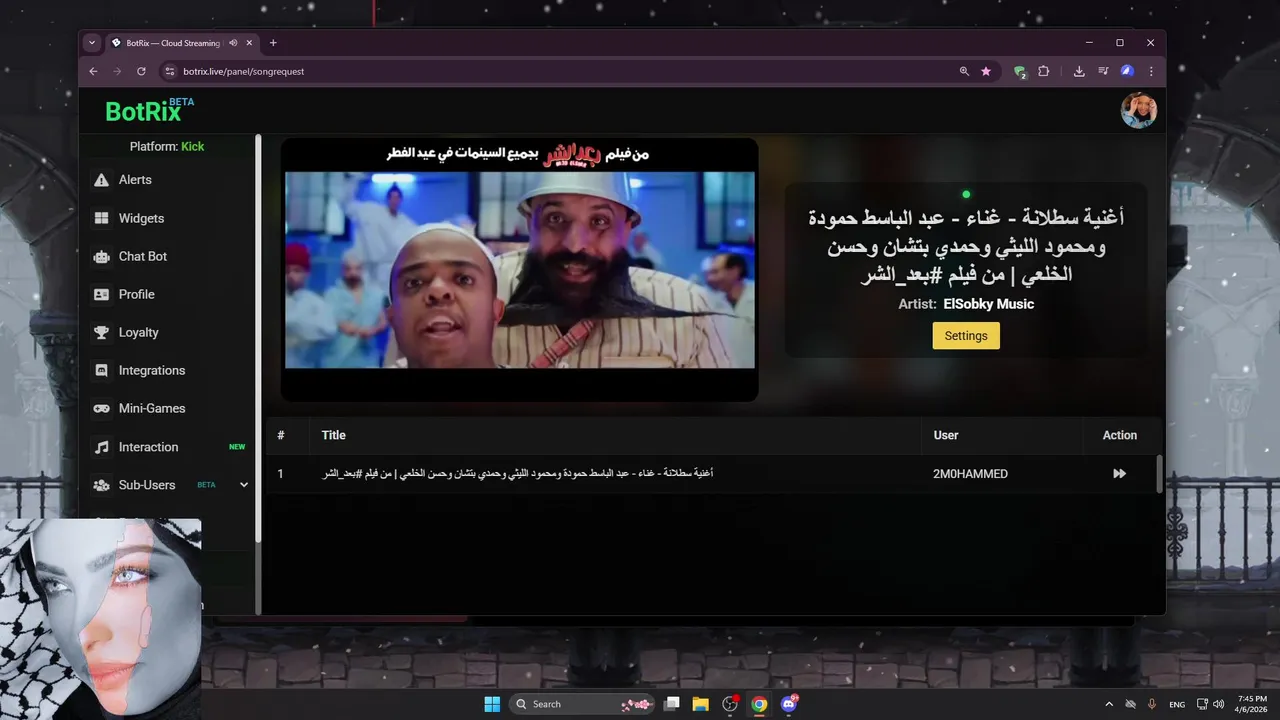1280x720 pixels.
Task: Open the taskbar clock showing 7:45 PM
Action: coord(1252,704)
